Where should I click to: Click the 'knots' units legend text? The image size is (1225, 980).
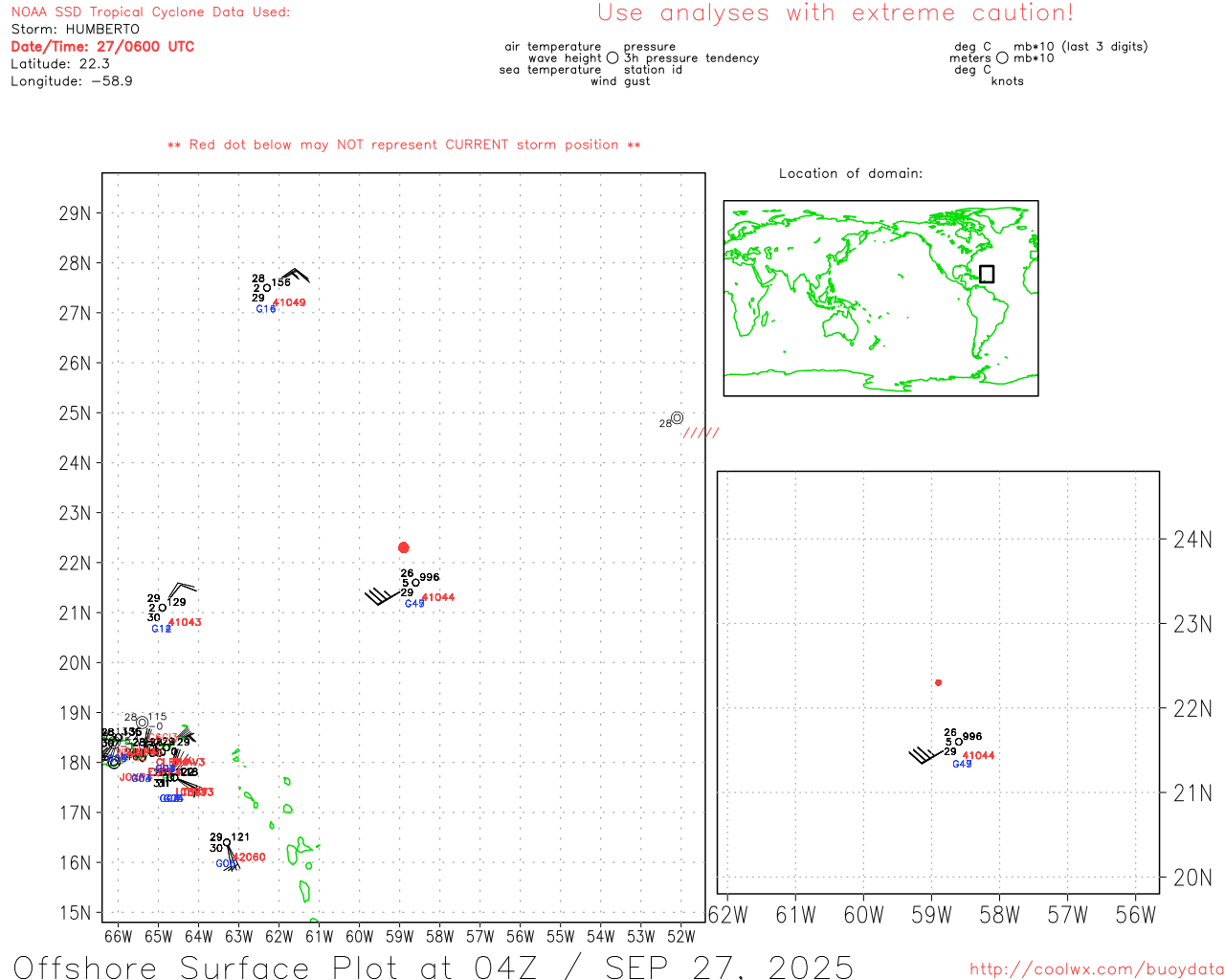[1008, 81]
